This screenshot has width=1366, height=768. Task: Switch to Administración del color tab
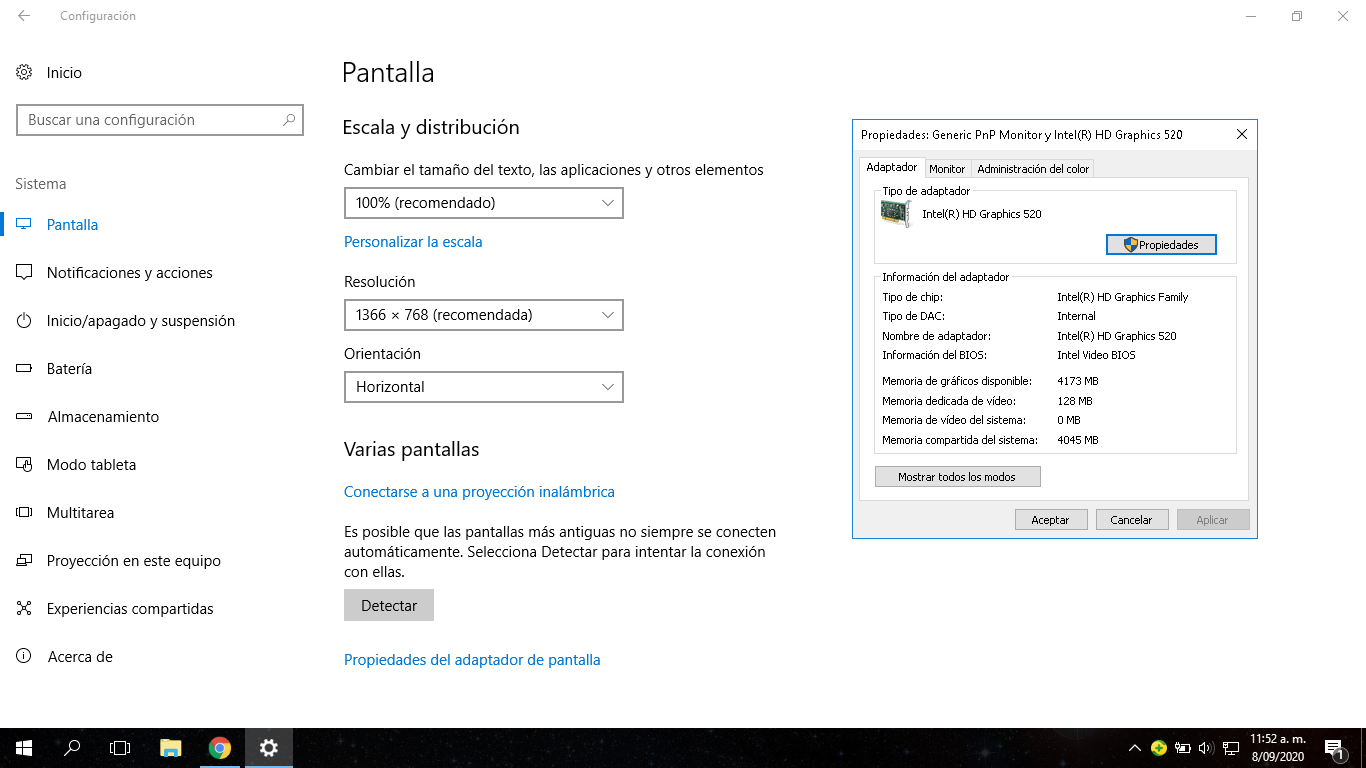point(1033,169)
